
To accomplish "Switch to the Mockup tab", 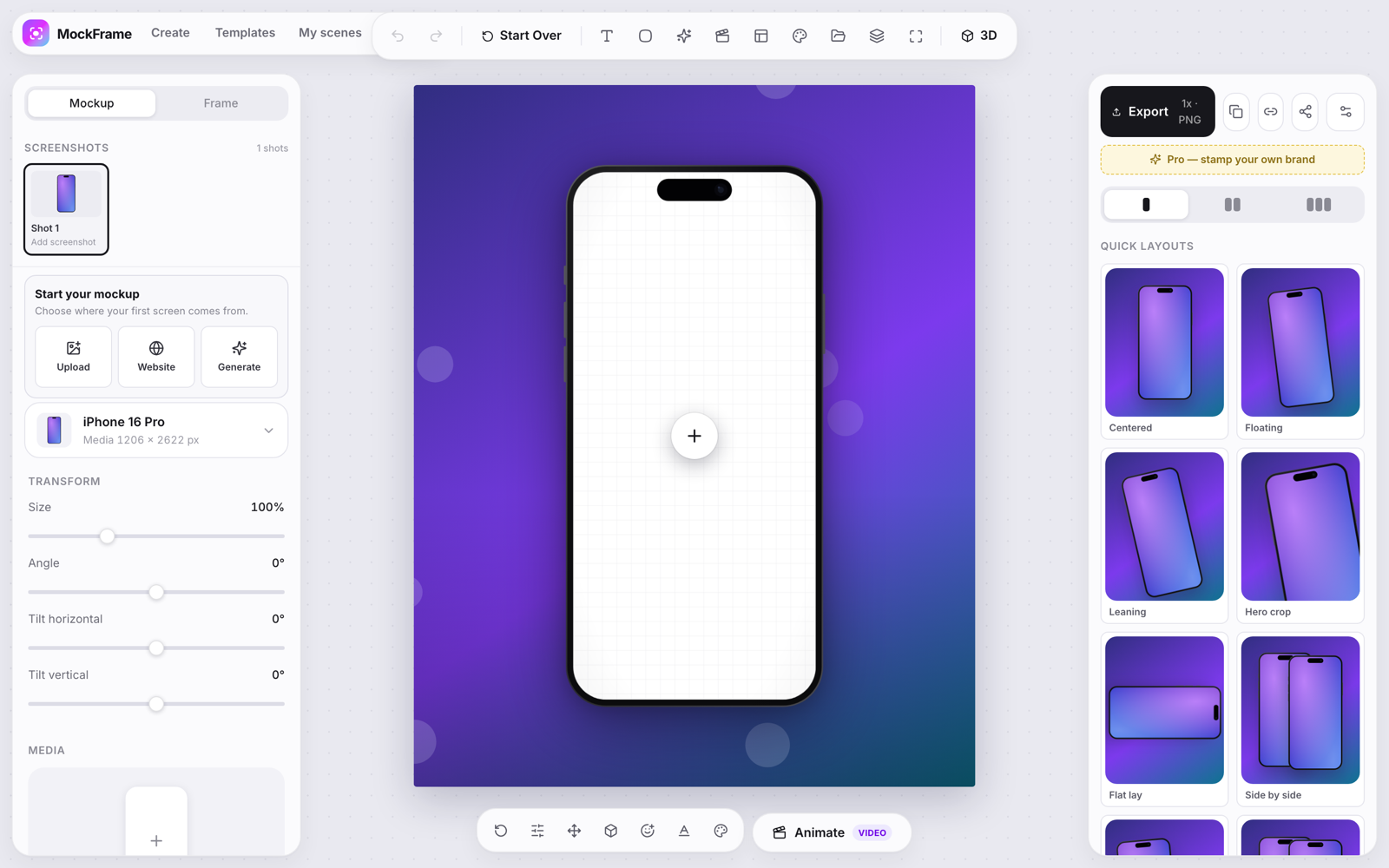I will click(91, 103).
